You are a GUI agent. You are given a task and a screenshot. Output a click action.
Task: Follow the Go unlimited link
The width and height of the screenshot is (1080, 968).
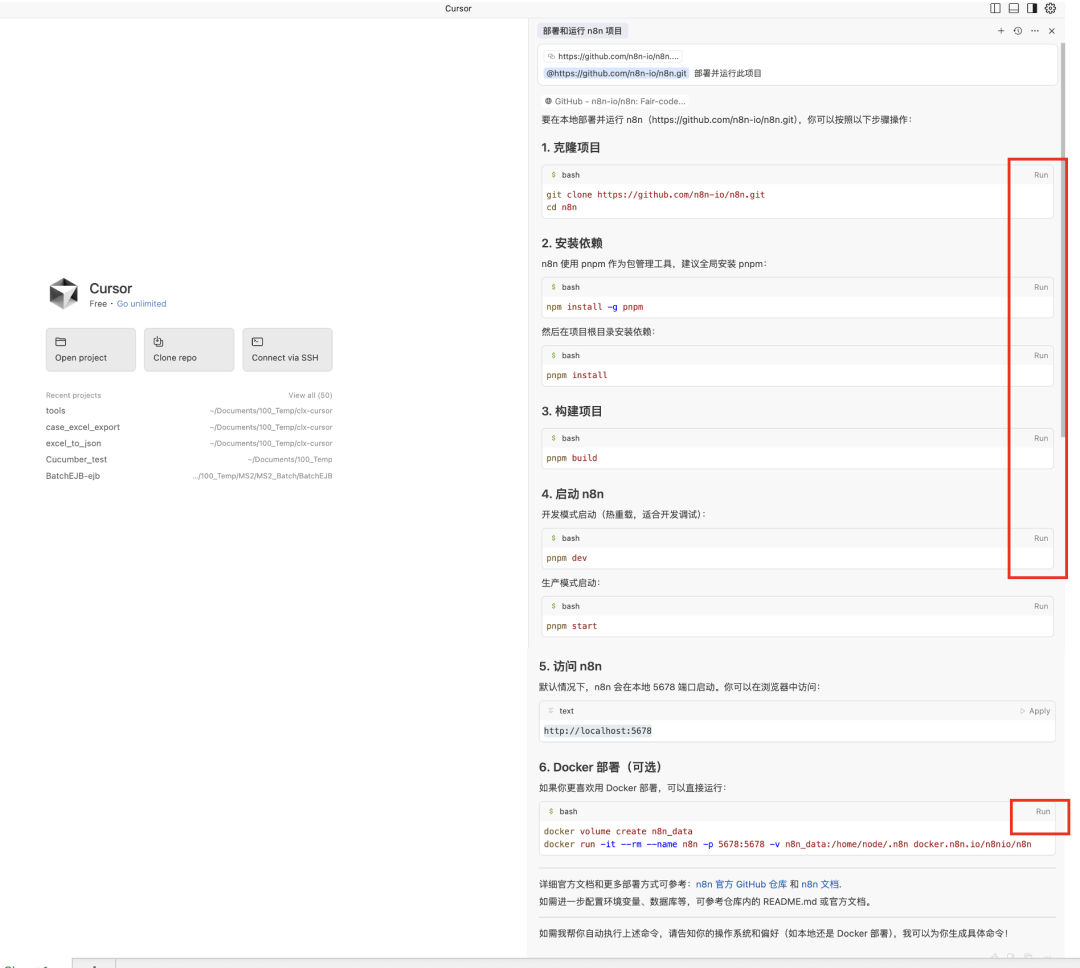(x=141, y=304)
